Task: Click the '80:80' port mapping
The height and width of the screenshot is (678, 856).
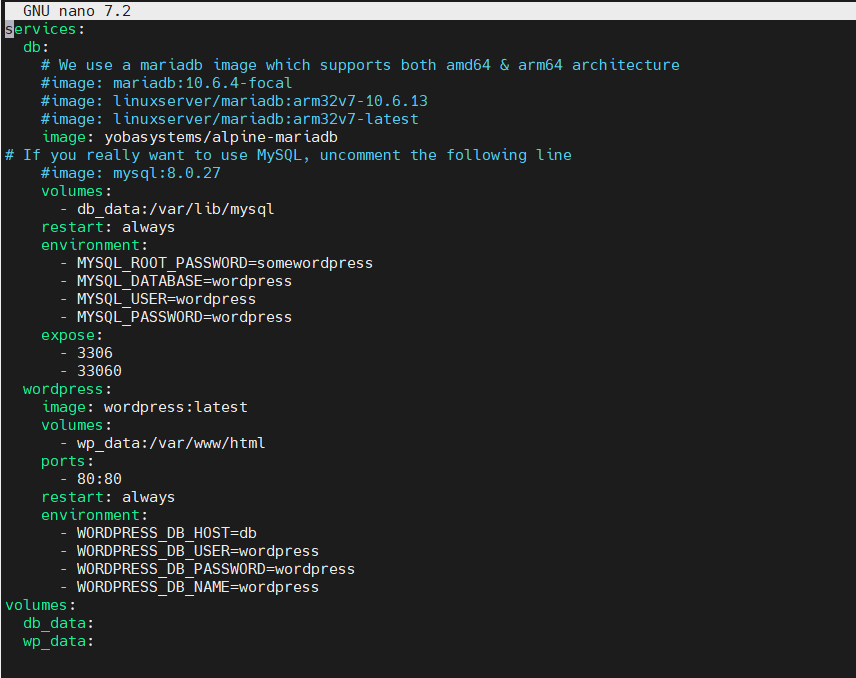Action: click(x=99, y=479)
